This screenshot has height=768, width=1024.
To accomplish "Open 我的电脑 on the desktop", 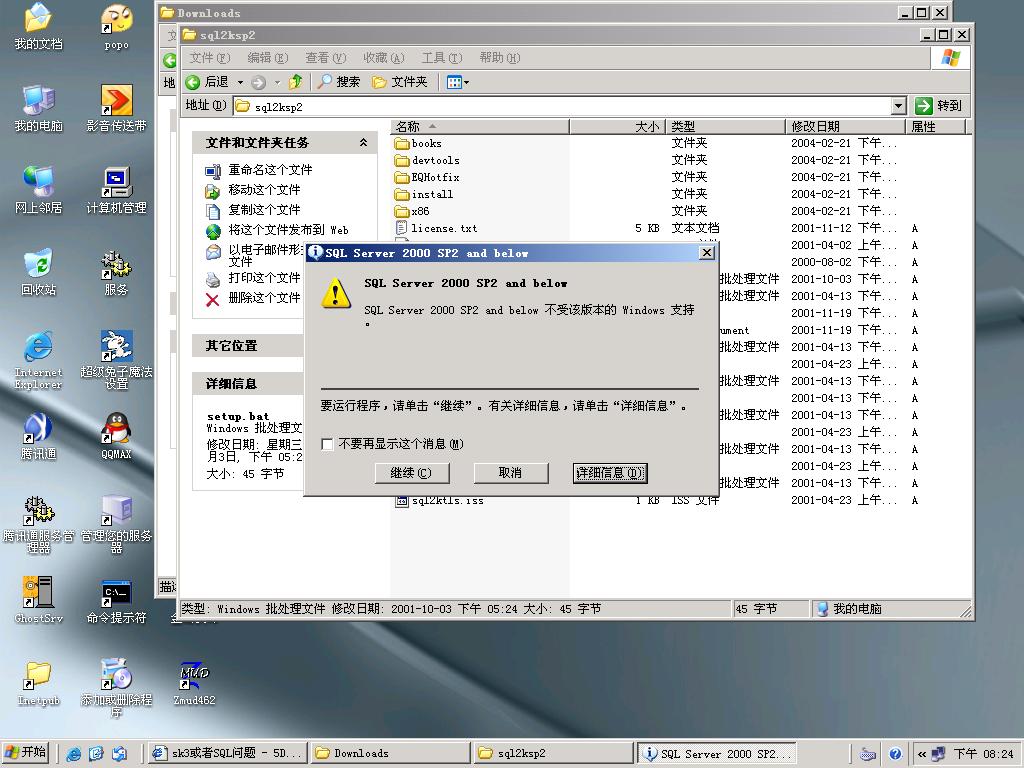I will coord(38,108).
